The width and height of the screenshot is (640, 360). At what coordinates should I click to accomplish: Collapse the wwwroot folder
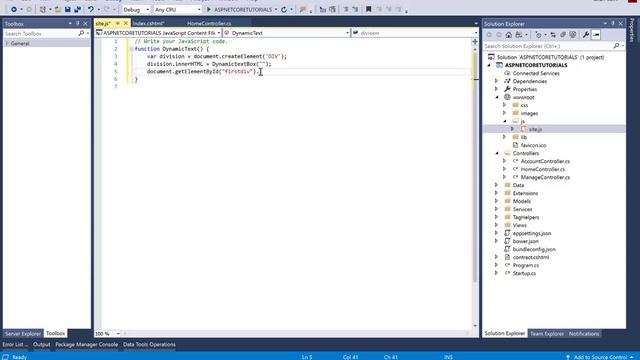click(x=497, y=98)
